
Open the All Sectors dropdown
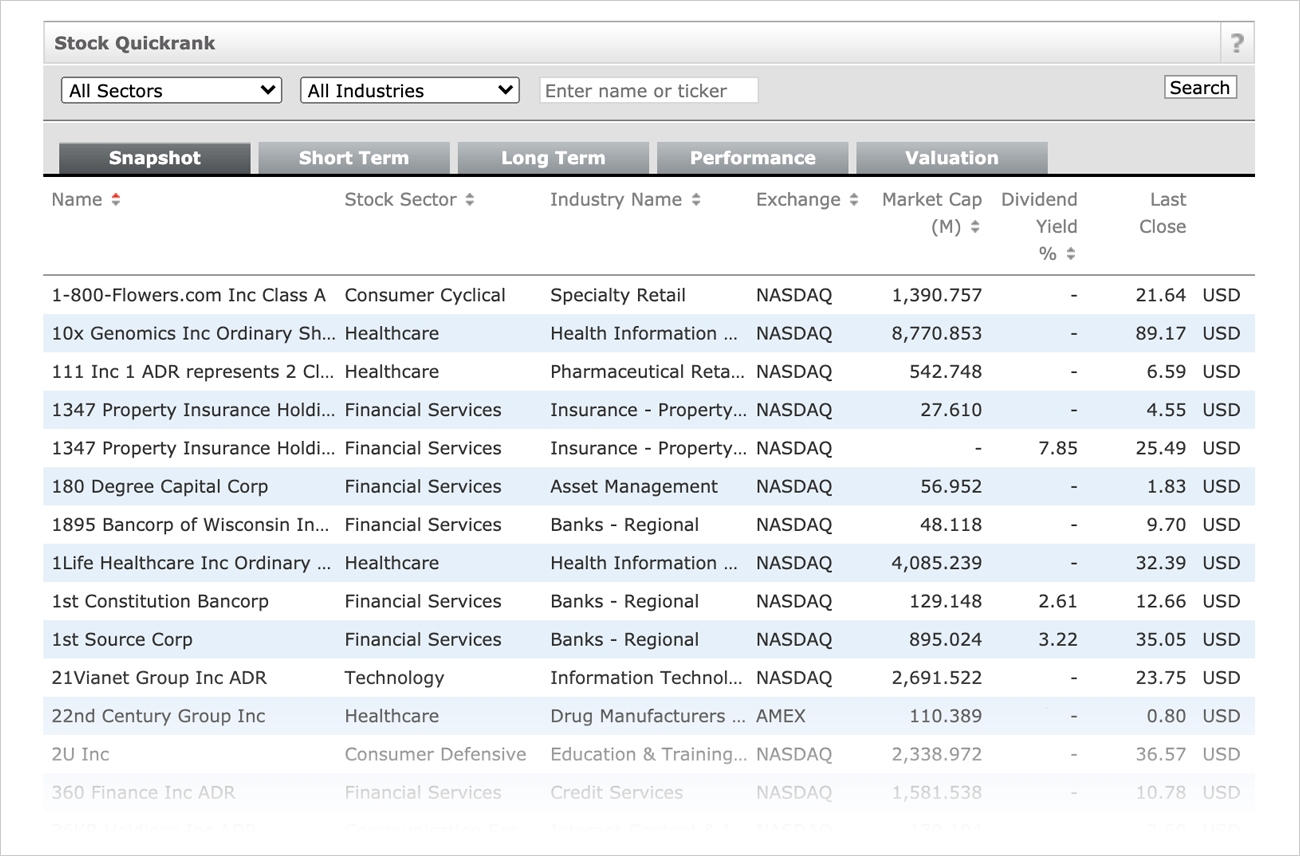click(171, 90)
